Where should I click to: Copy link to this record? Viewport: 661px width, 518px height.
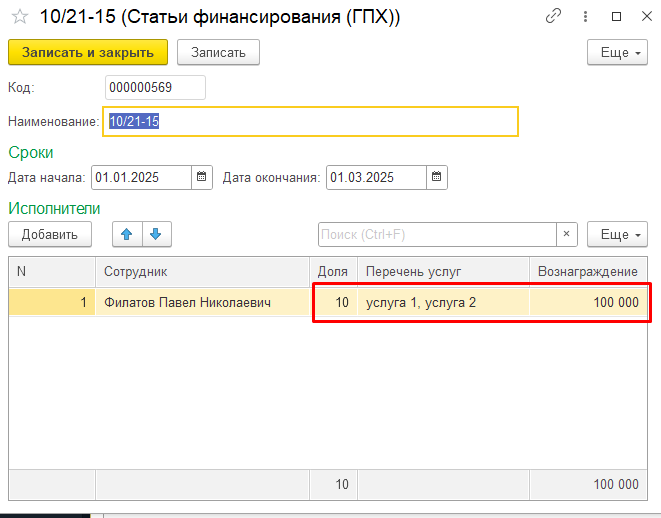point(553,16)
